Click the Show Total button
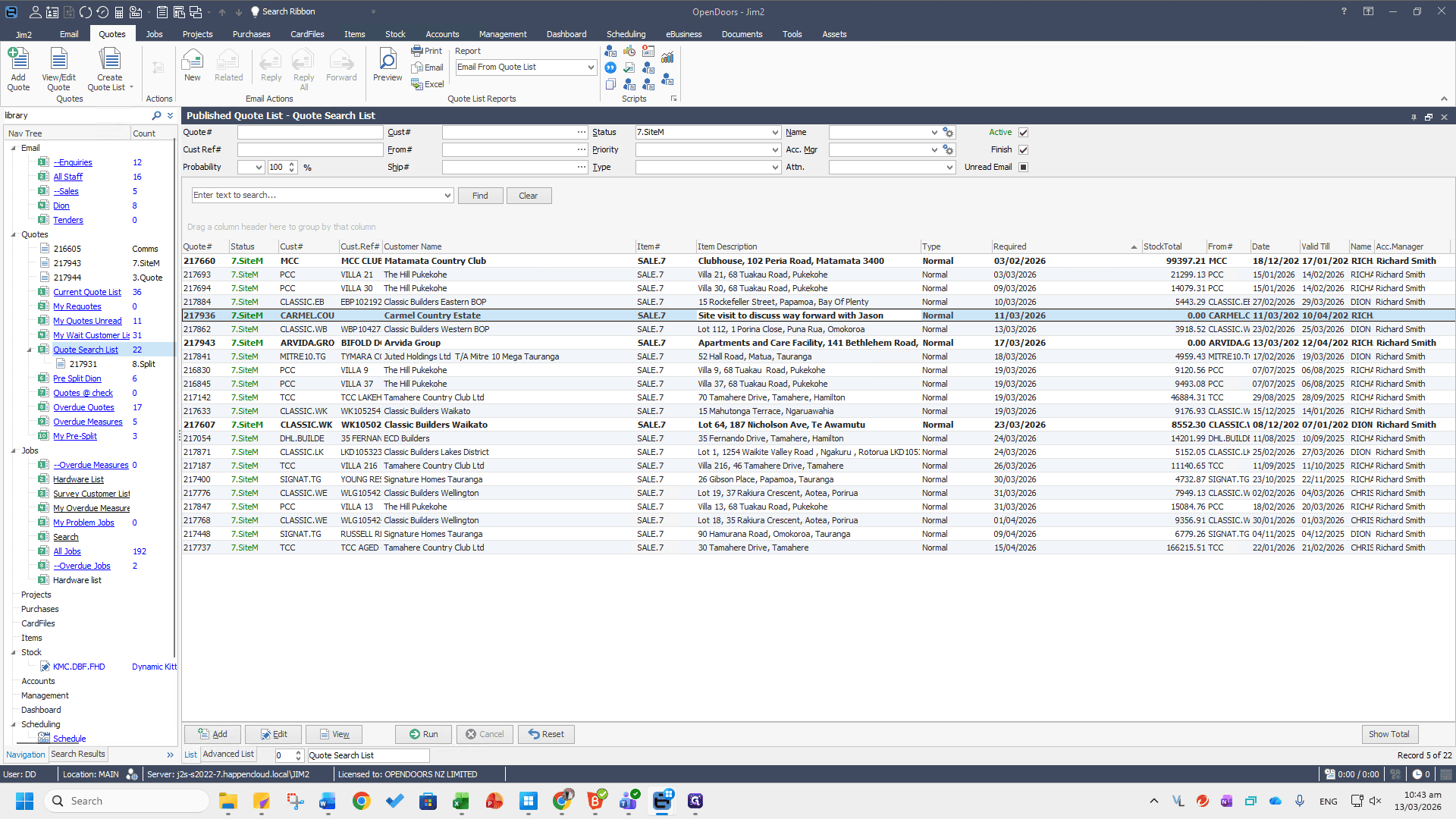This screenshot has height=819, width=1456. tap(1389, 734)
